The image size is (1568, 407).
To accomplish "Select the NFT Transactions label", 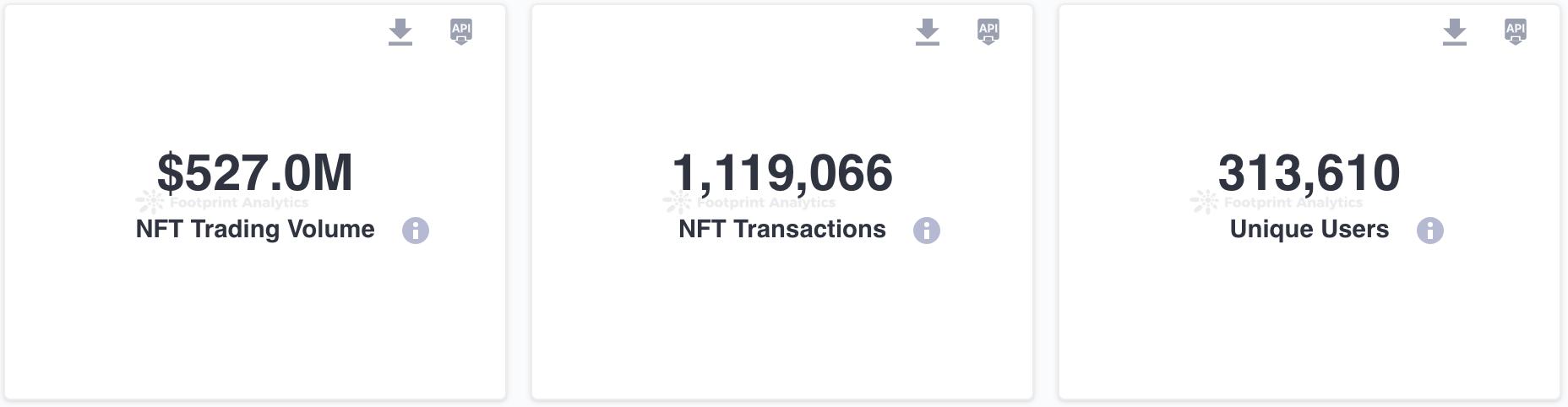I will [782, 230].
